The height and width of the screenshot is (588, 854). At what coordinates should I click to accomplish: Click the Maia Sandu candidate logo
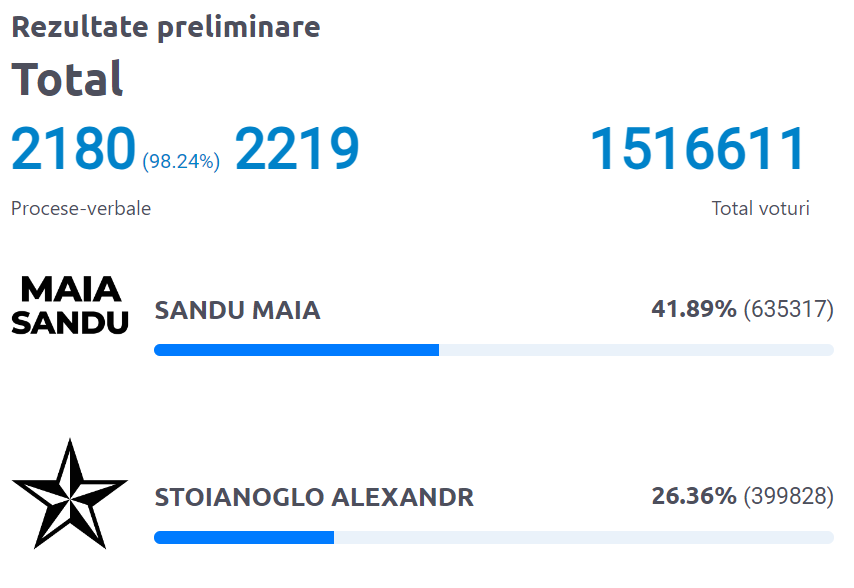[x=70, y=306]
